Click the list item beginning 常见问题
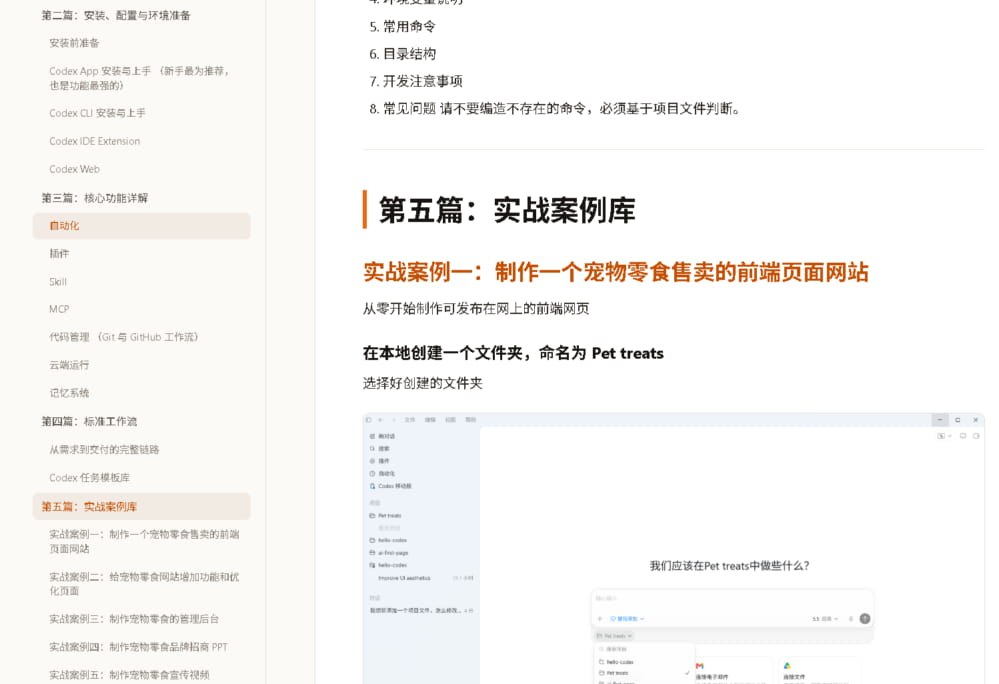 [x=562, y=109]
